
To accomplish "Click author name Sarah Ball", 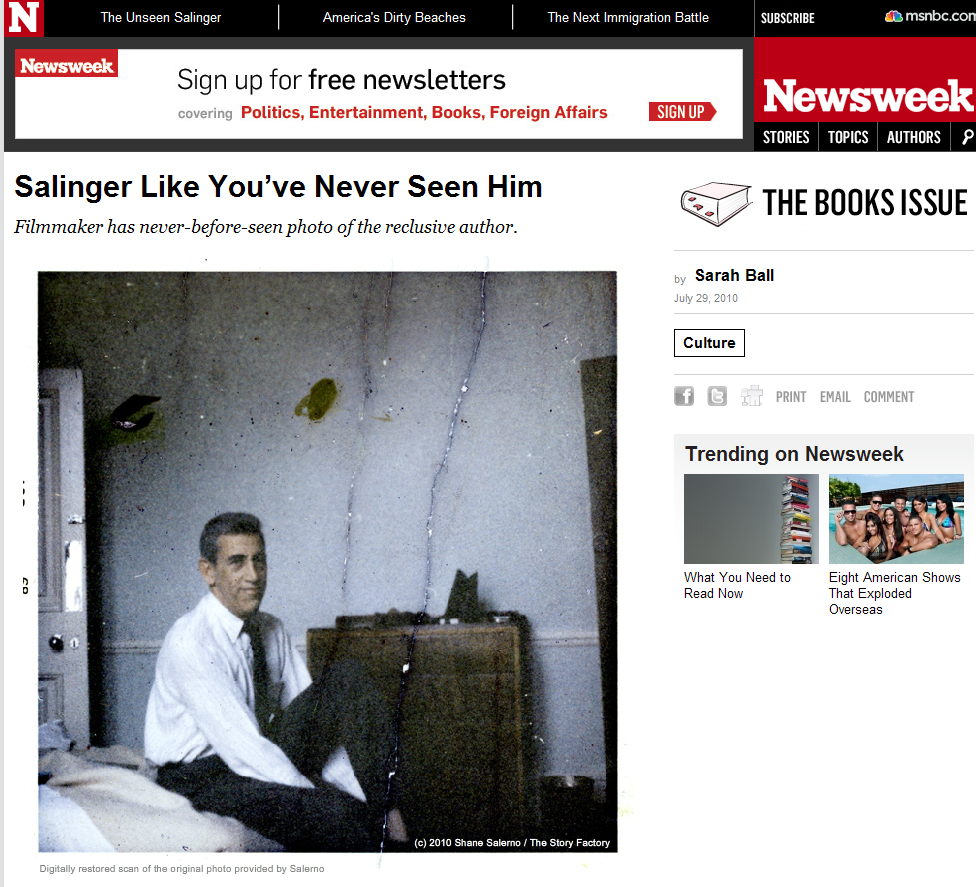I will click(734, 275).
